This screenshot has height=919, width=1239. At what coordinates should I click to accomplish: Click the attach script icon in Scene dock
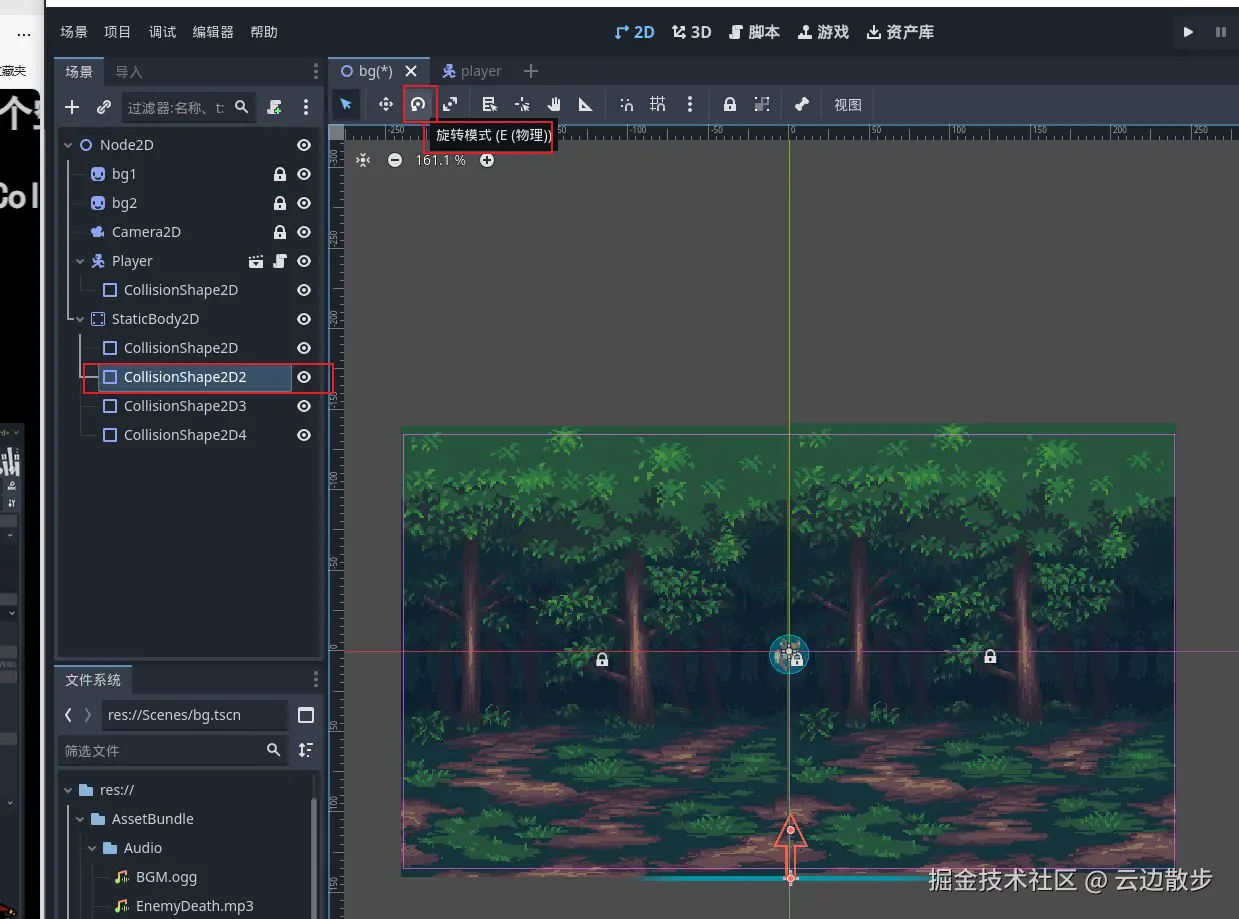tap(274, 107)
